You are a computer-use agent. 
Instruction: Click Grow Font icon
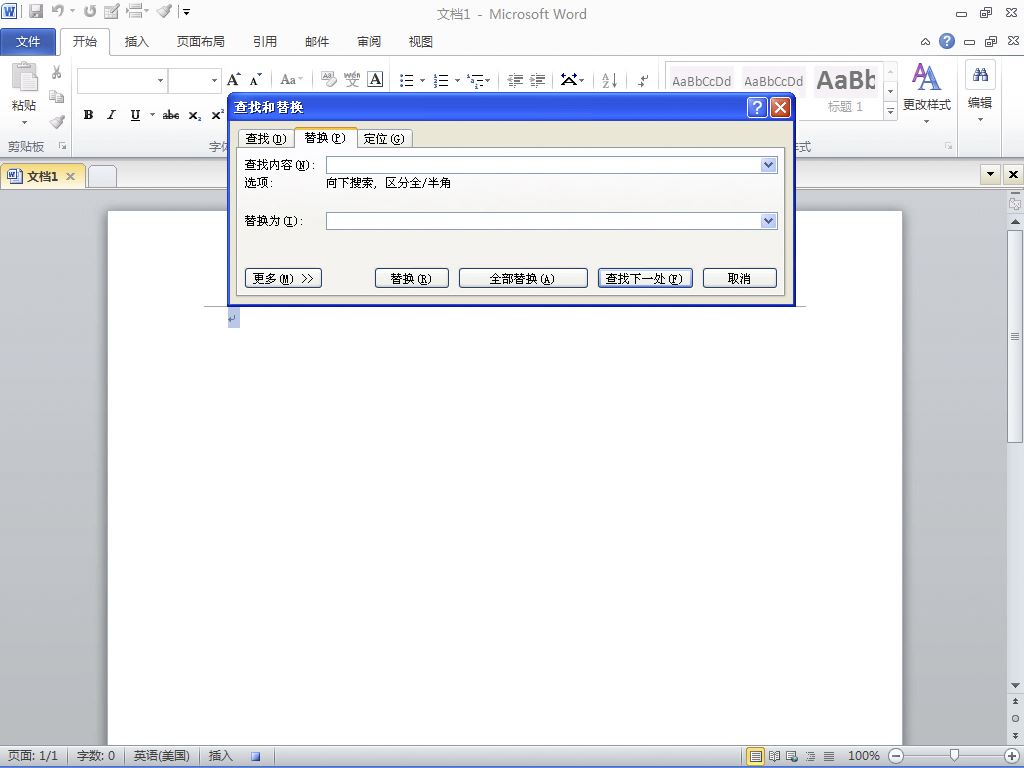(x=234, y=80)
